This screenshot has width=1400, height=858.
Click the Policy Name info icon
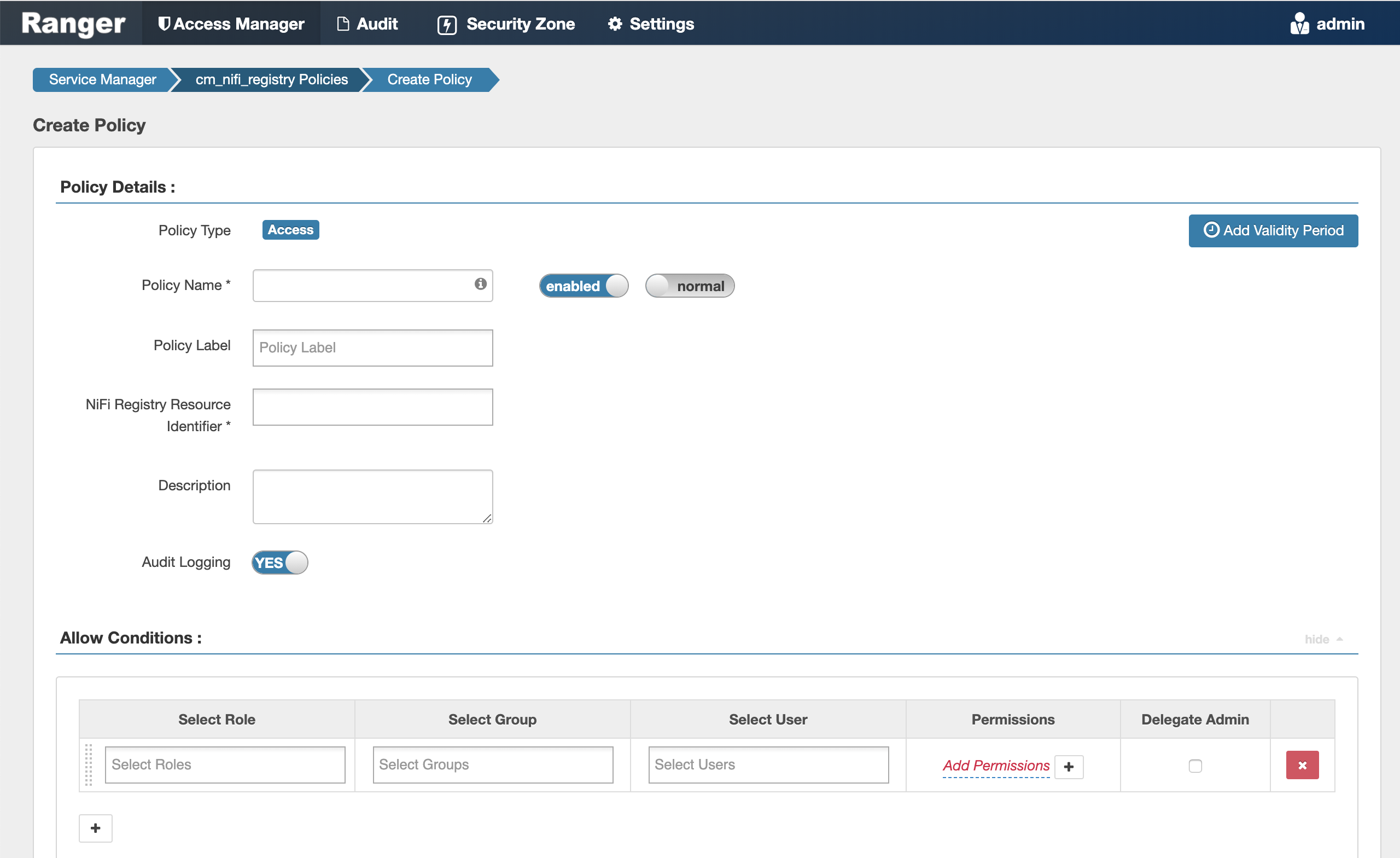point(479,283)
